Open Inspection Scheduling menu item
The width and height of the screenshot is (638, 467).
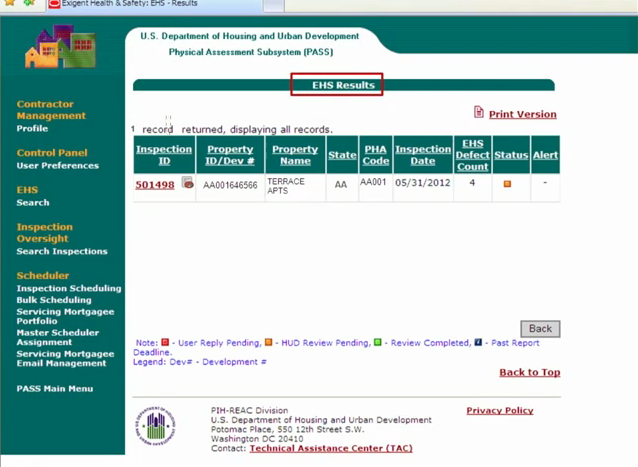click(69, 288)
